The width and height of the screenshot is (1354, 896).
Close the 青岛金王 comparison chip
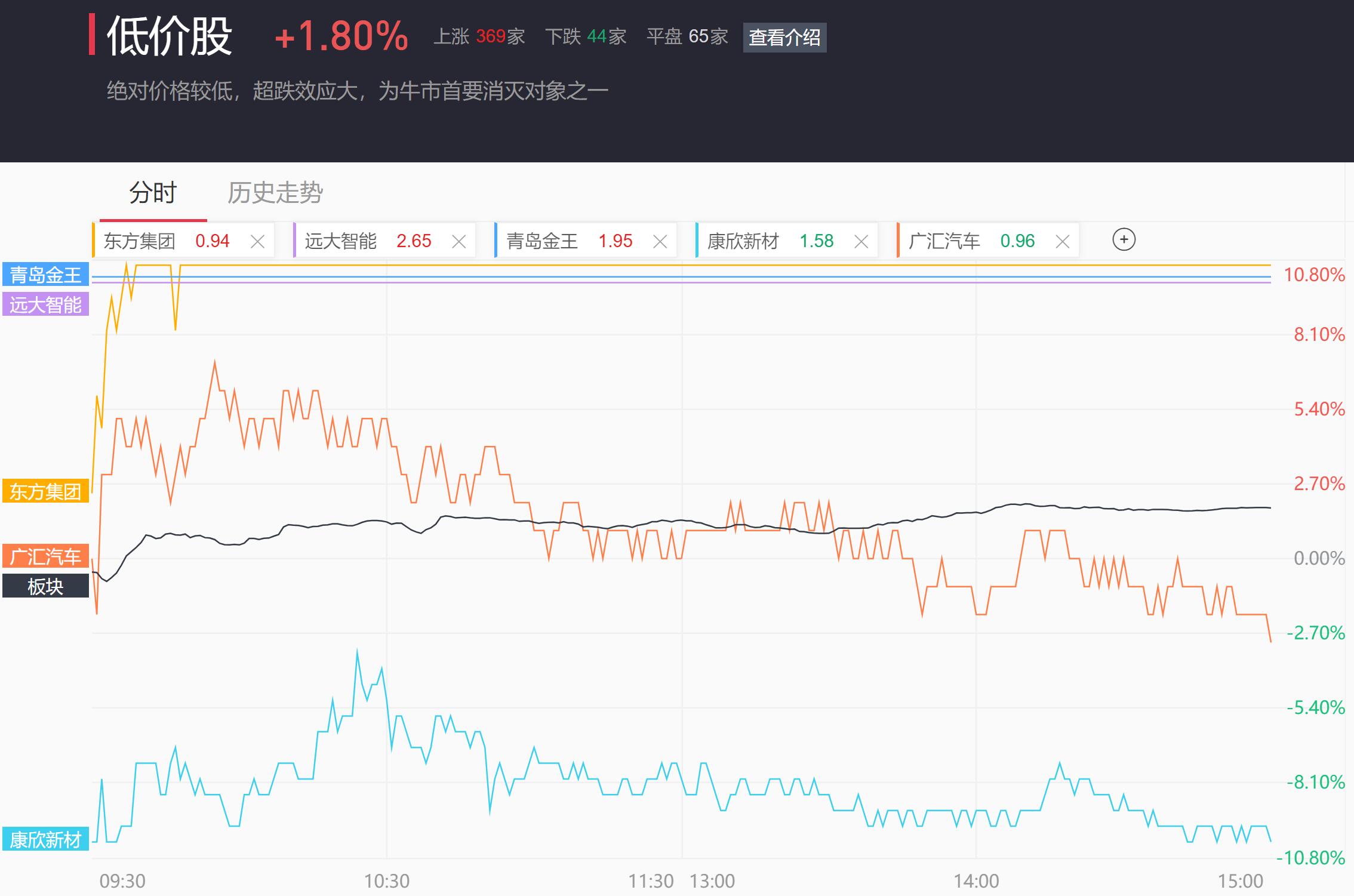point(660,241)
